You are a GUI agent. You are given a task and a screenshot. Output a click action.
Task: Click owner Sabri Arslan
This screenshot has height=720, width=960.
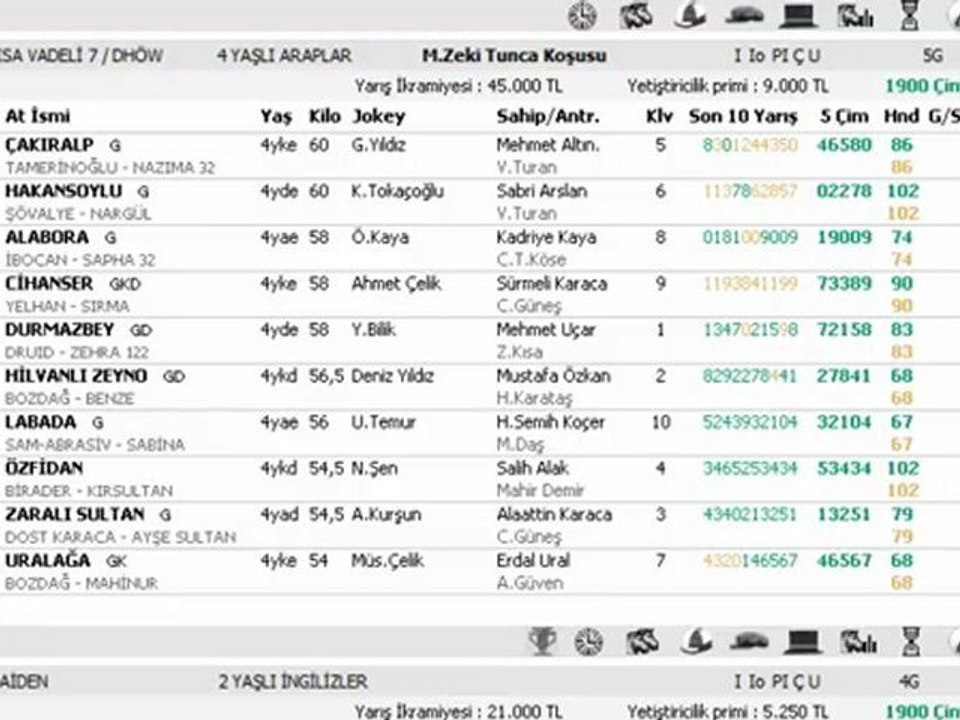click(x=542, y=191)
